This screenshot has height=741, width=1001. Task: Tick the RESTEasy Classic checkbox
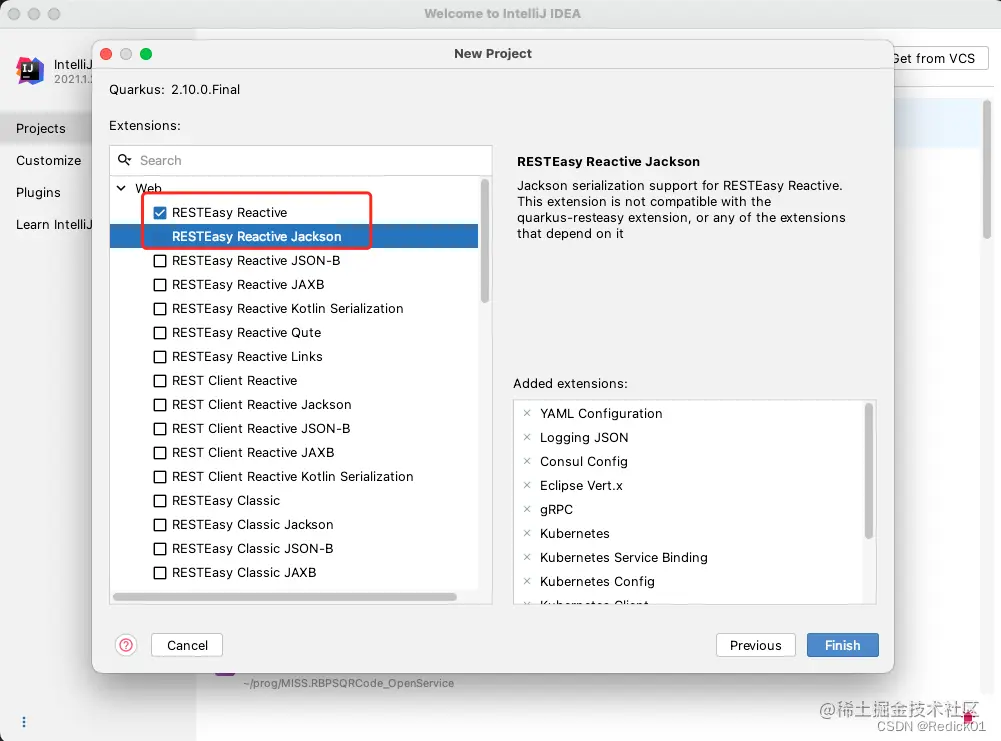160,501
